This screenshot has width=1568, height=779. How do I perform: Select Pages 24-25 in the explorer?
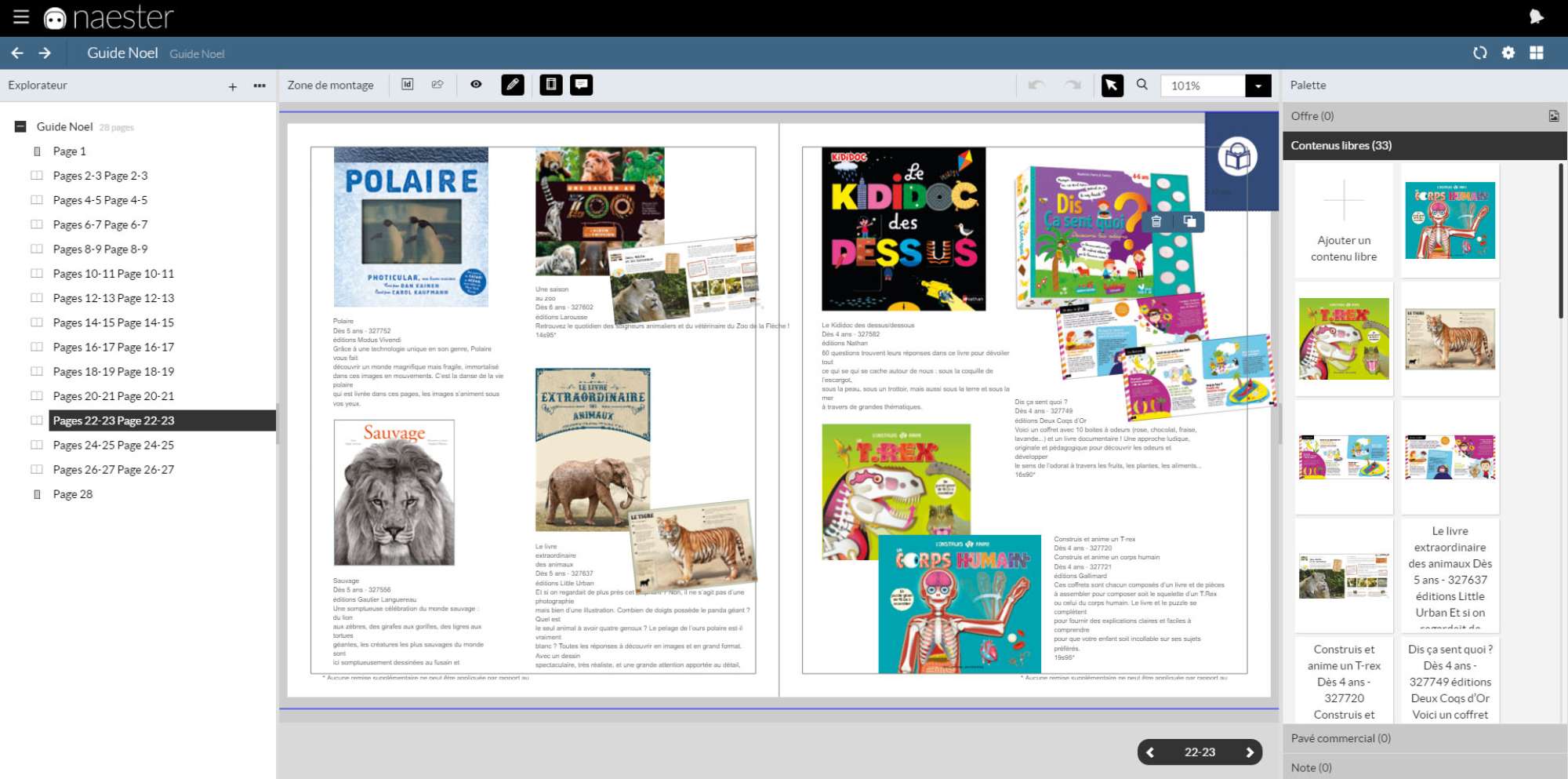tap(114, 445)
